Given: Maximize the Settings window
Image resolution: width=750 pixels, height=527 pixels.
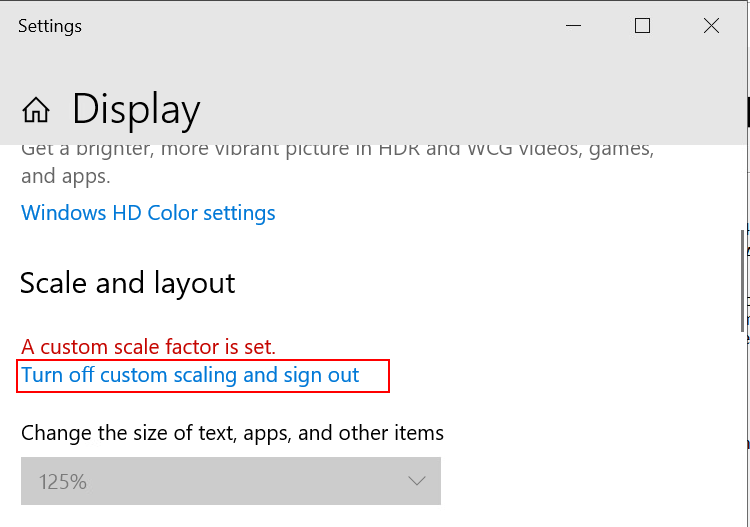Looking at the screenshot, I should coord(642,27).
